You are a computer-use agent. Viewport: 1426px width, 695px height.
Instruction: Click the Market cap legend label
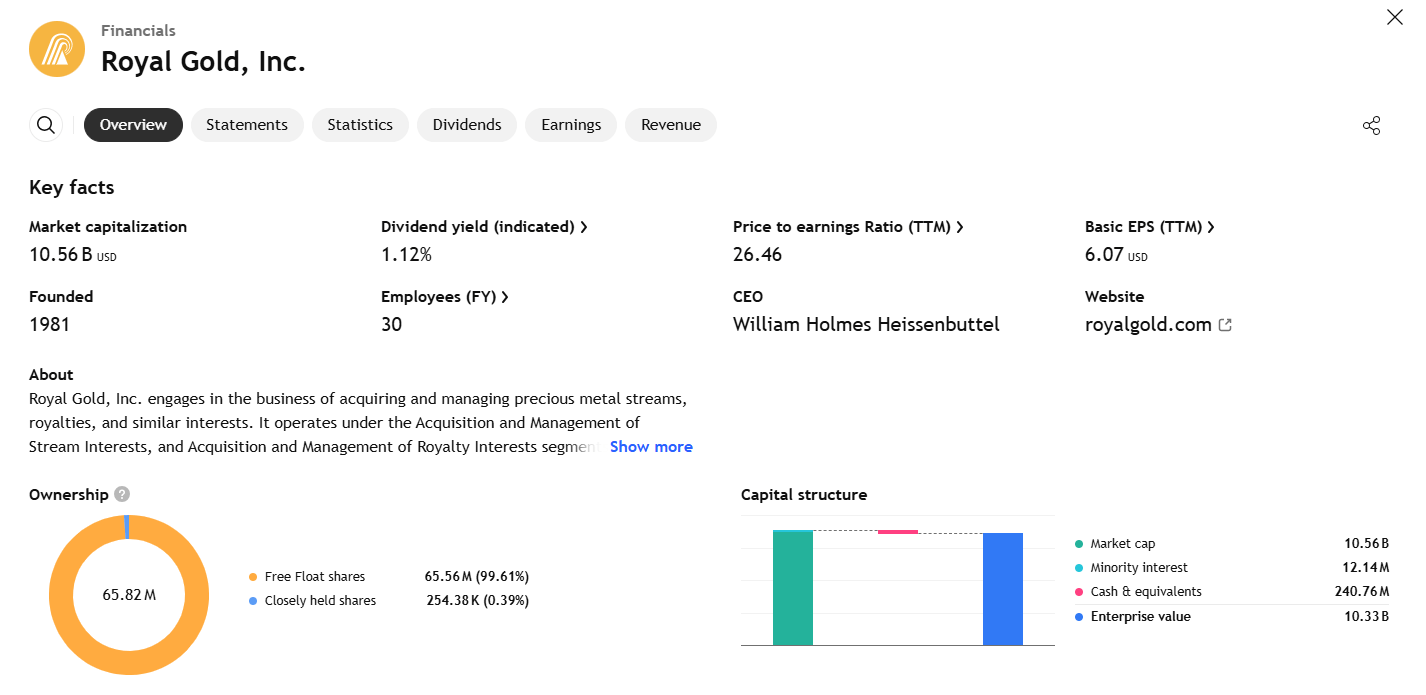coord(1122,544)
